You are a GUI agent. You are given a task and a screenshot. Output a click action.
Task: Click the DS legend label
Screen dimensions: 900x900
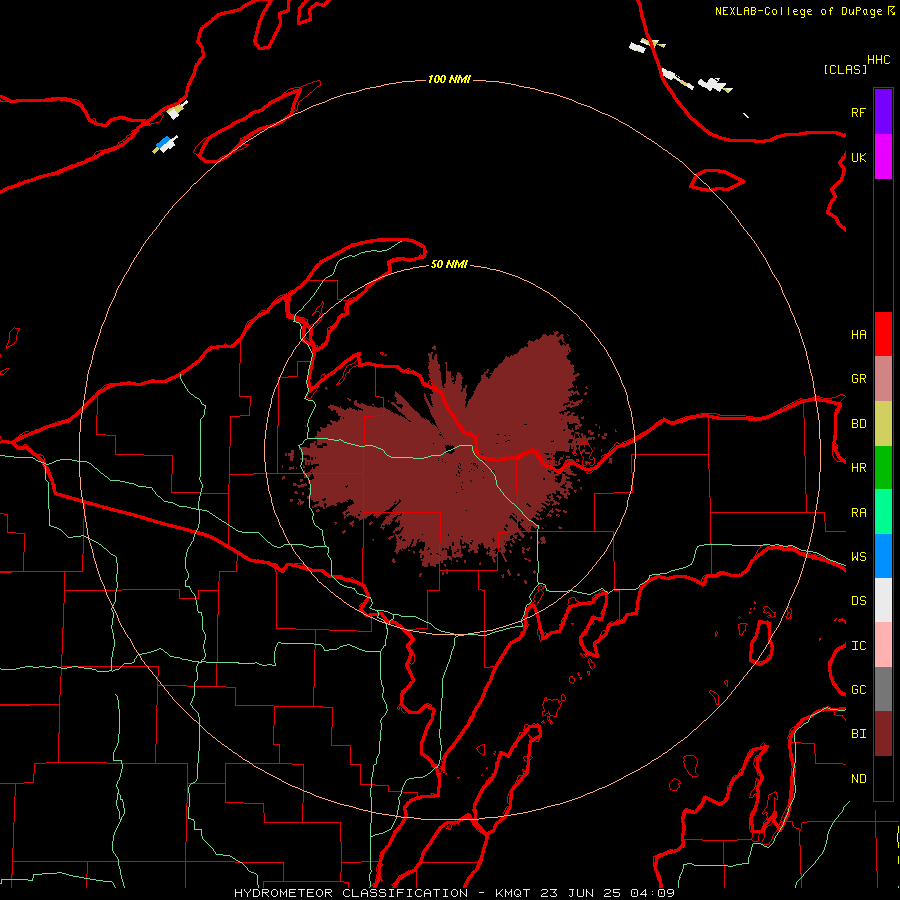click(x=858, y=601)
